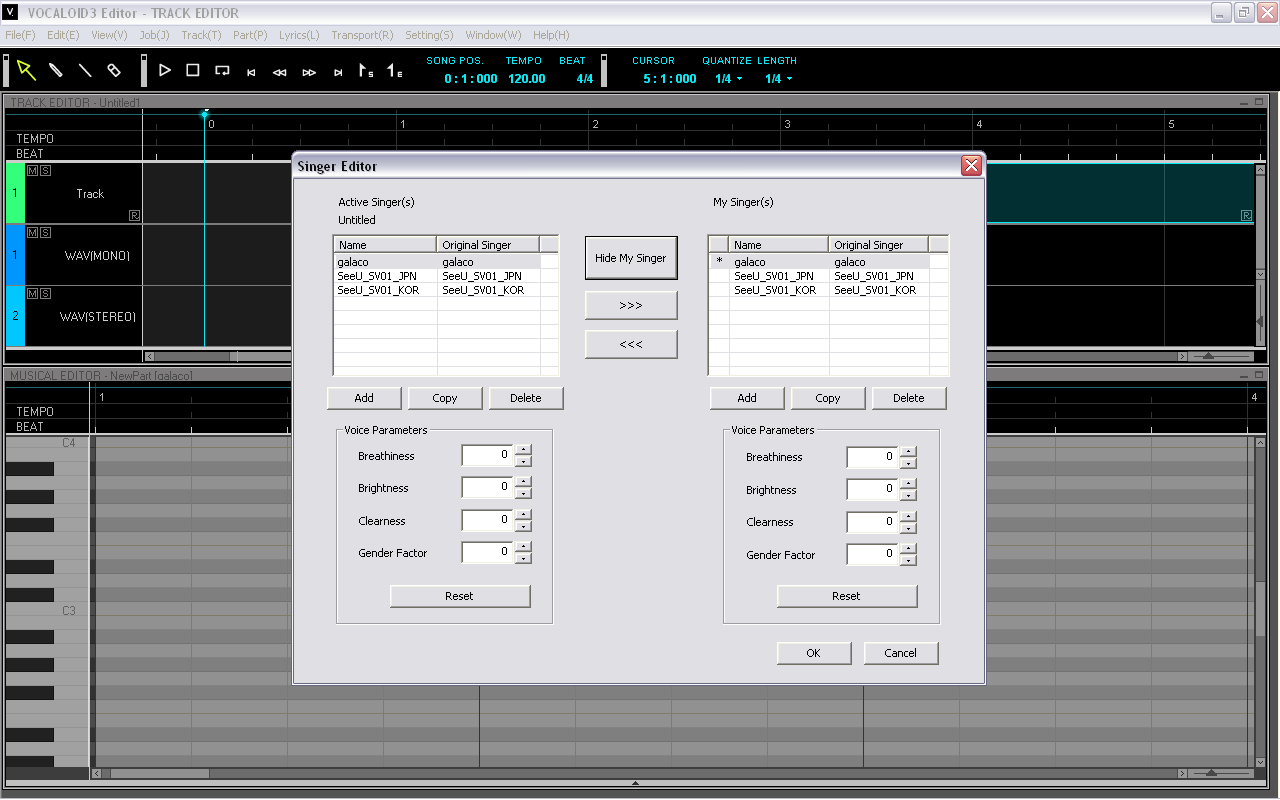Image resolution: width=1280 pixels, height=800 pixels.
Task: Enable loop playback on the transport bar
Action: tap(222, 70)
